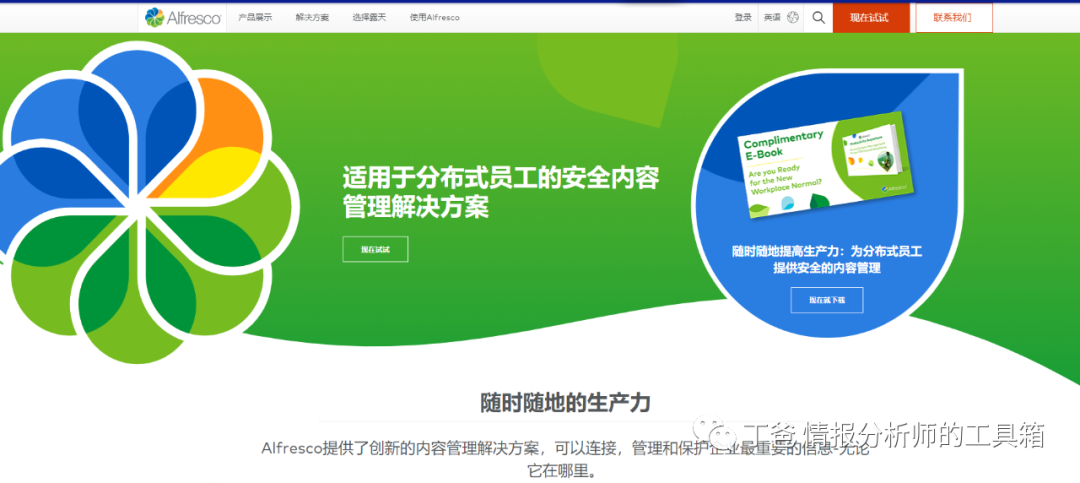The width and height of the screenshot is (1080, 483).
Task: Click the red 现在试试 header button
Action: tap(871, 18)
